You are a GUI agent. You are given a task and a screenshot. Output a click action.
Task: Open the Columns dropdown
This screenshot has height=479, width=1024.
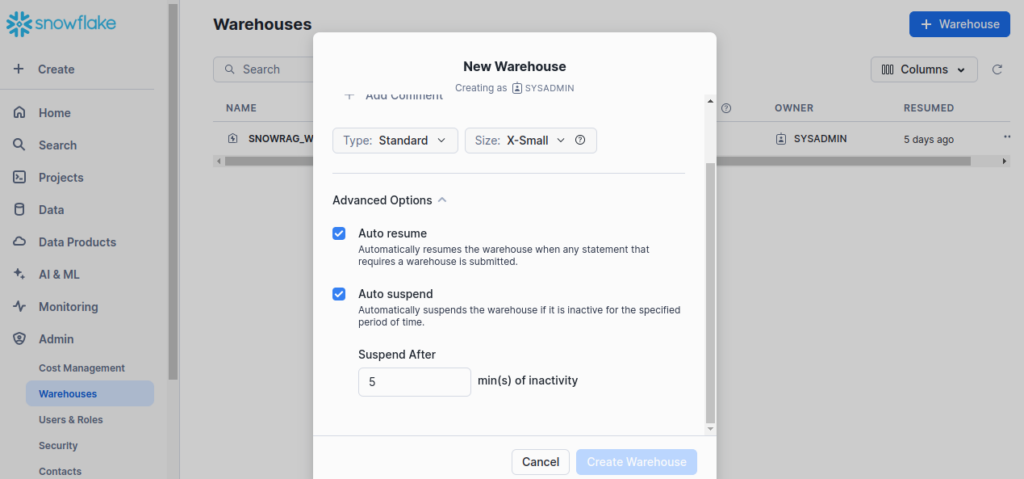pos(924,70)
